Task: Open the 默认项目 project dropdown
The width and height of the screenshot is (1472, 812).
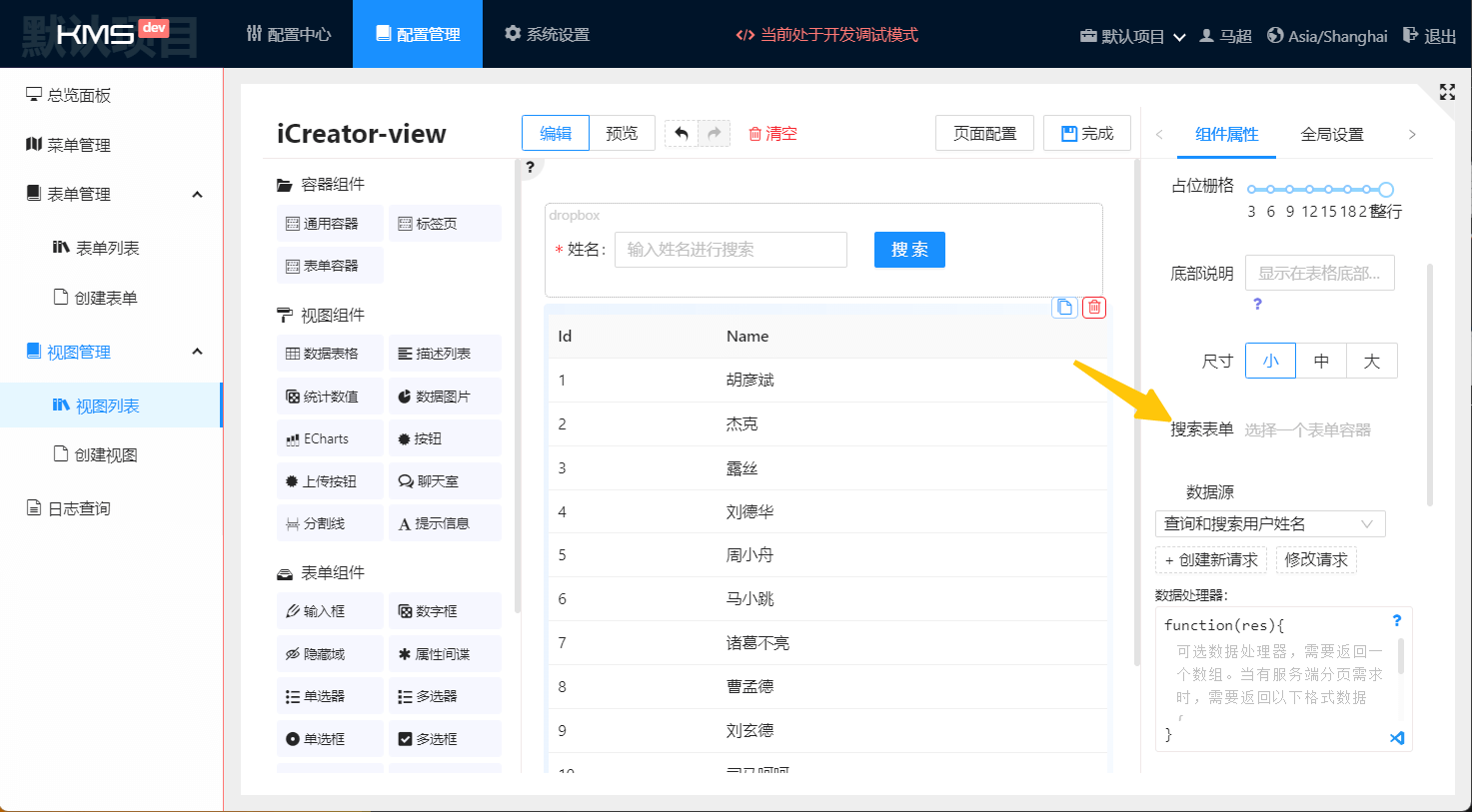Action: coord(1132,36)
